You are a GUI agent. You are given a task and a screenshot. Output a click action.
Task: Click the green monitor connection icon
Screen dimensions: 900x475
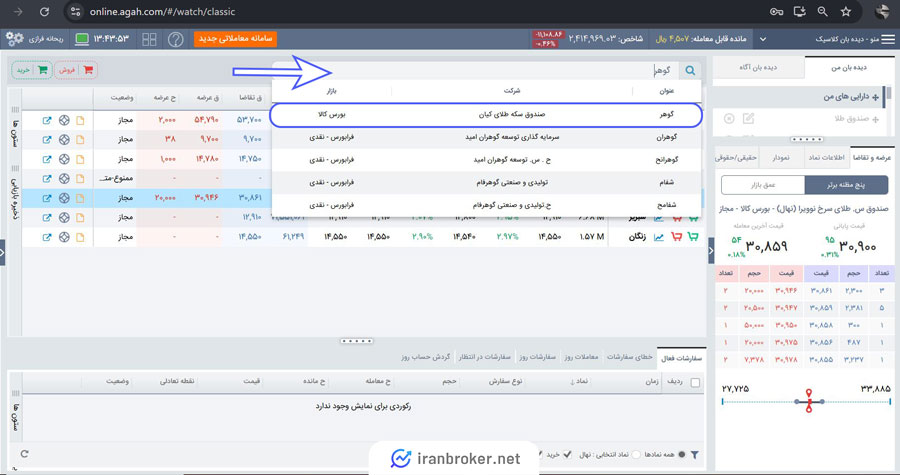(x=82, y=39)
